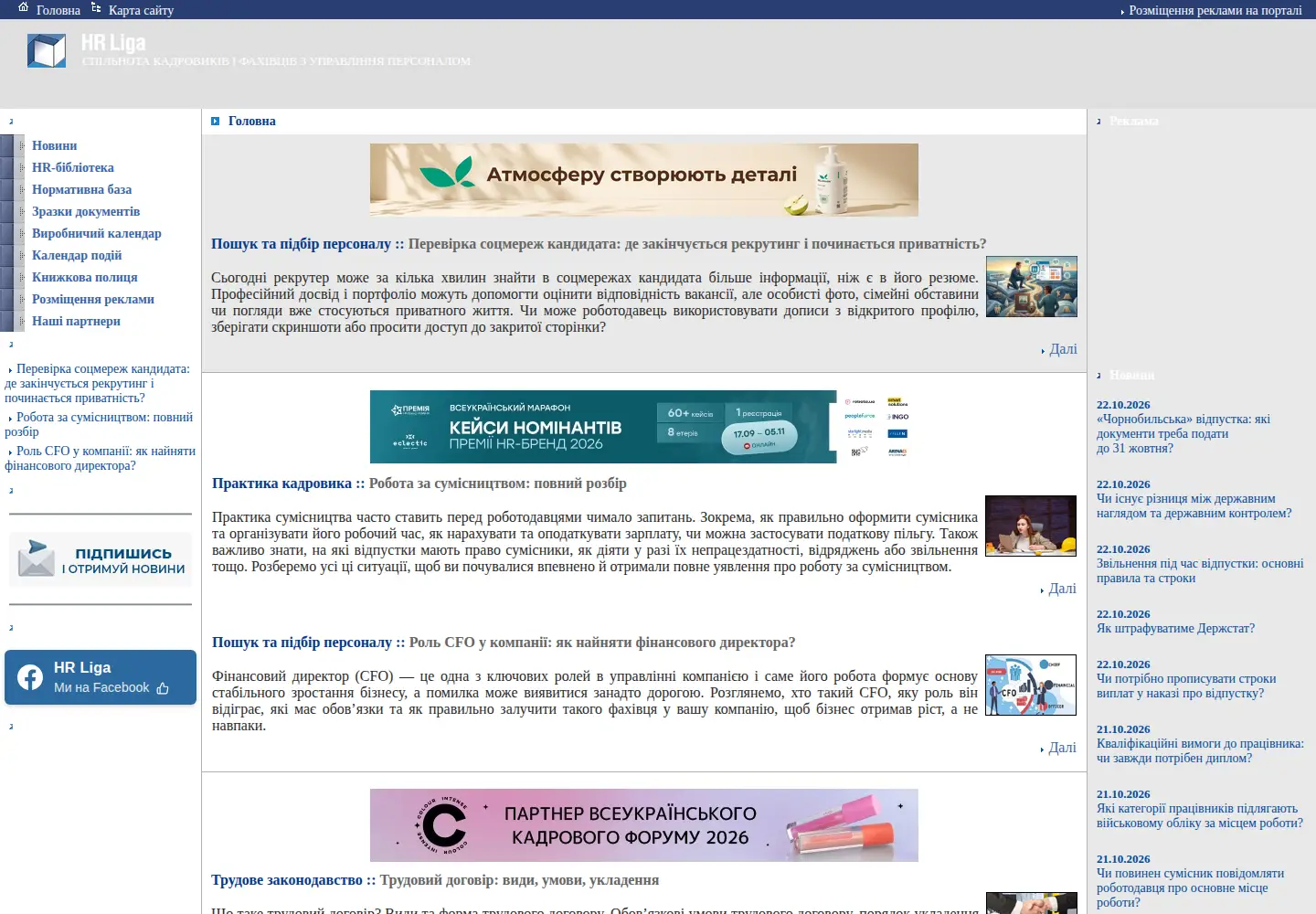
Task: Open Розміщення реклами left menu item
Action: 93,299
